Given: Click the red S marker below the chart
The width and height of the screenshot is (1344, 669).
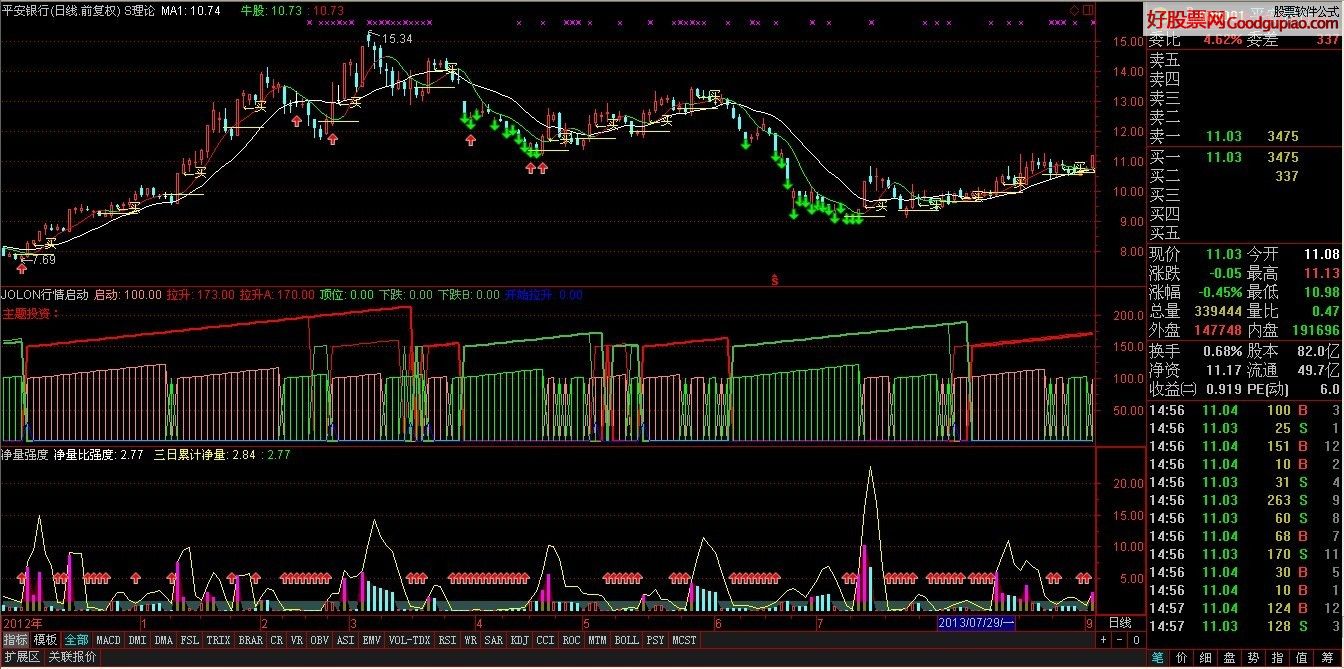Looking at the screenshot, I should pyautogui.click(x=774, y=280).
